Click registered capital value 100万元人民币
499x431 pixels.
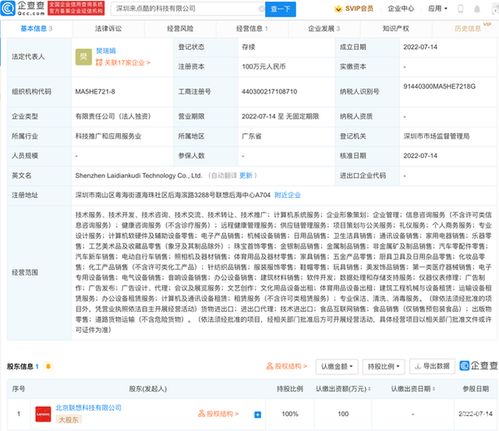[x=264, y=67]
